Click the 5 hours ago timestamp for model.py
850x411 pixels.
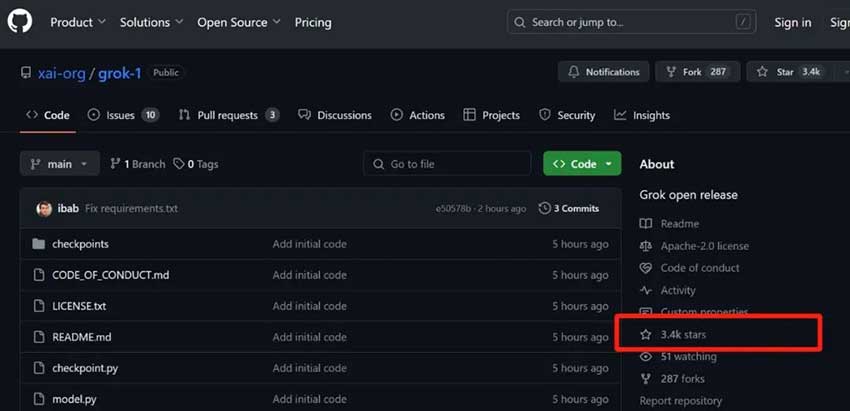click(580, 400)
